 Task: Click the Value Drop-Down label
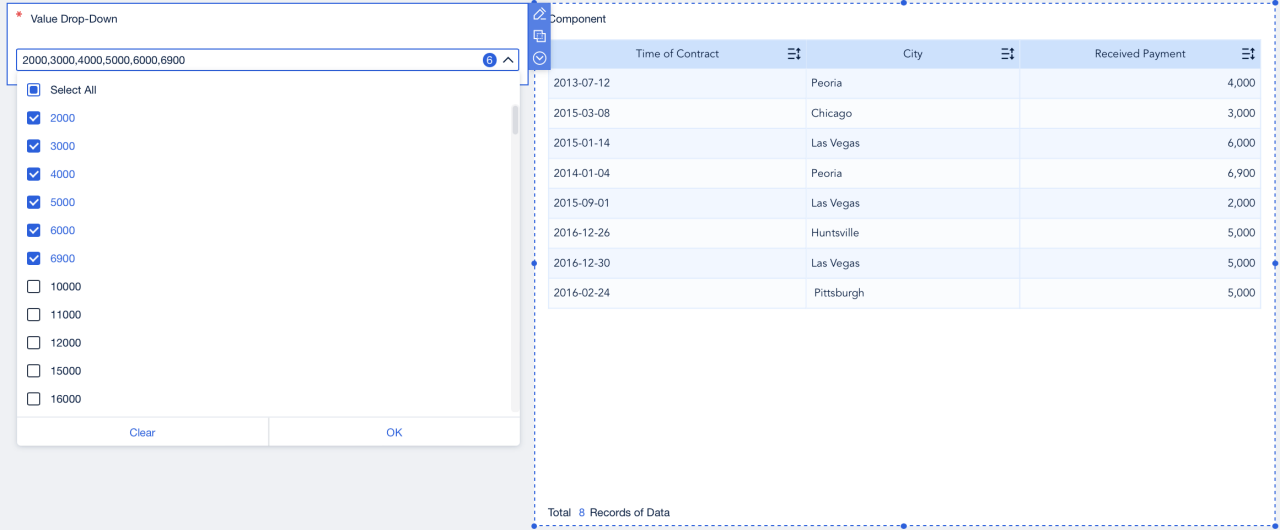pyautogui.click(x=74, y=19)
